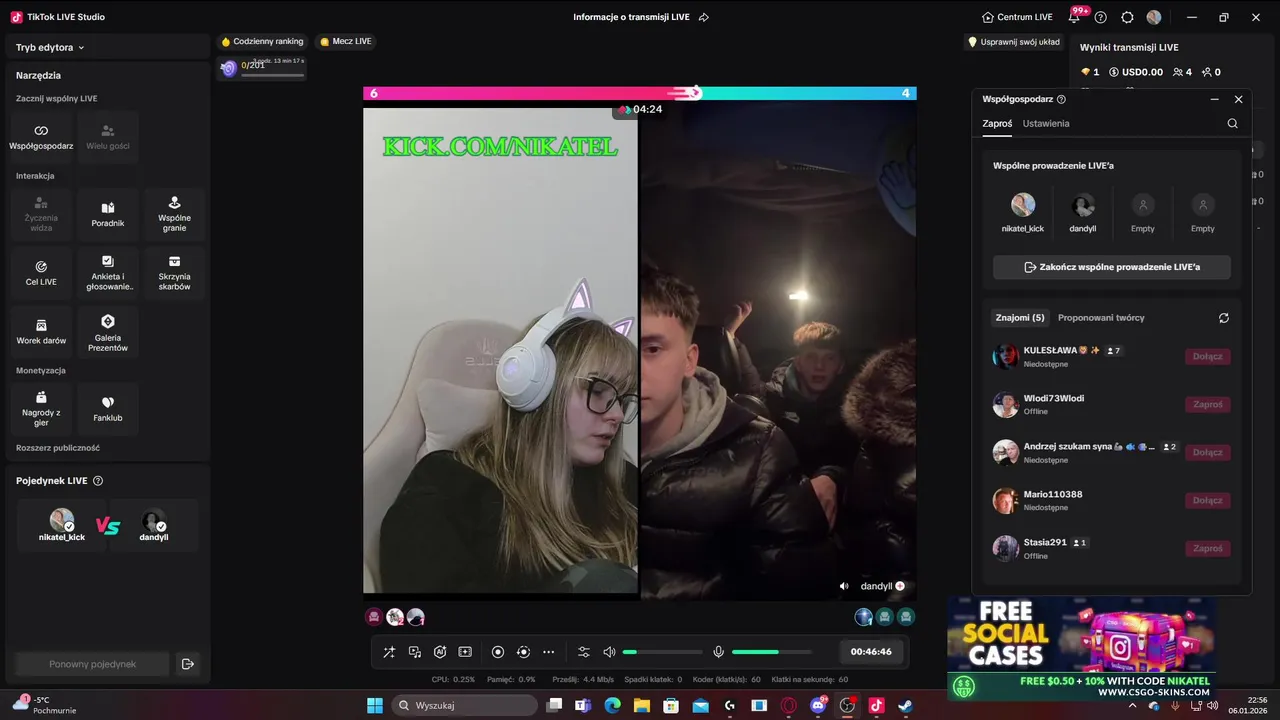The height and width of the screenshot is (720, 1280).
Task: Open Steam from the taskbar
Action: (x=905, y=705)
